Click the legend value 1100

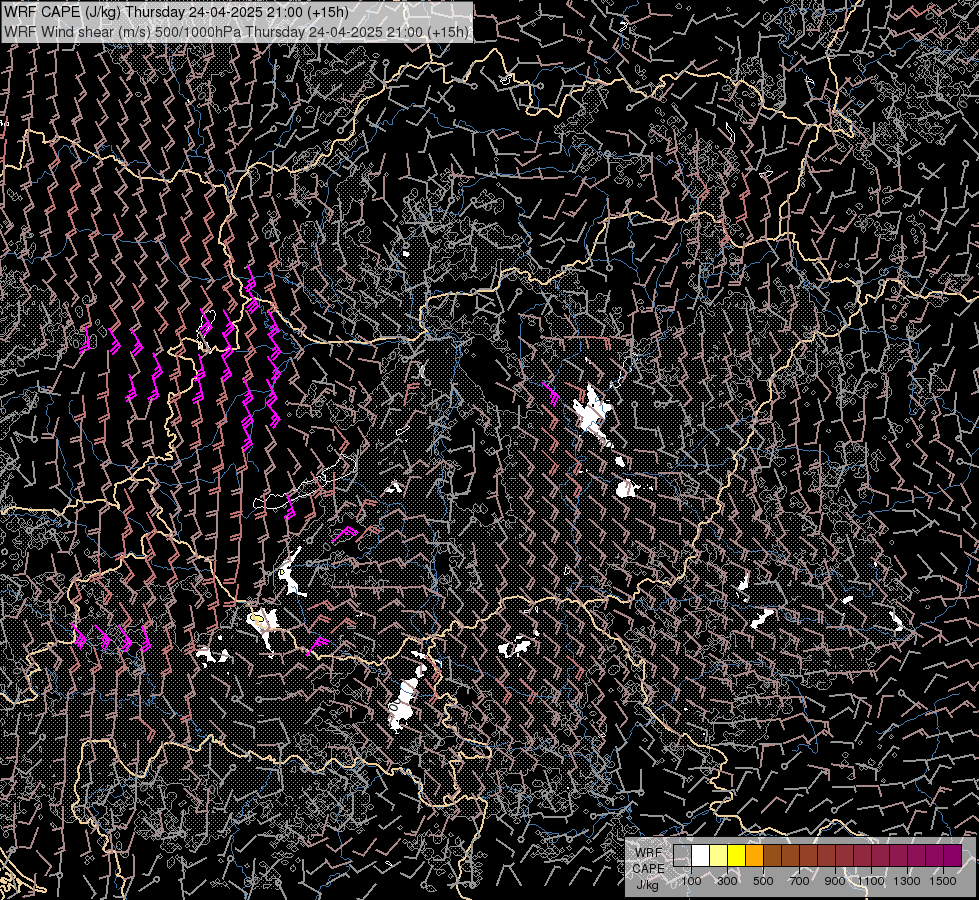click(871, 881)
